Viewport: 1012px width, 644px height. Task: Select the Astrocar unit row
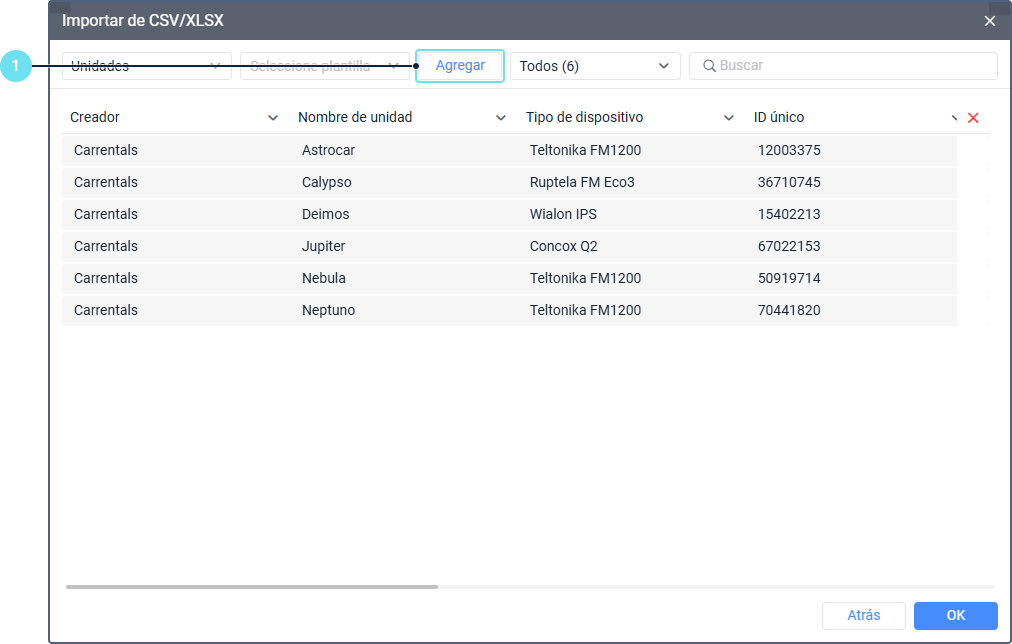coord(509,150)
